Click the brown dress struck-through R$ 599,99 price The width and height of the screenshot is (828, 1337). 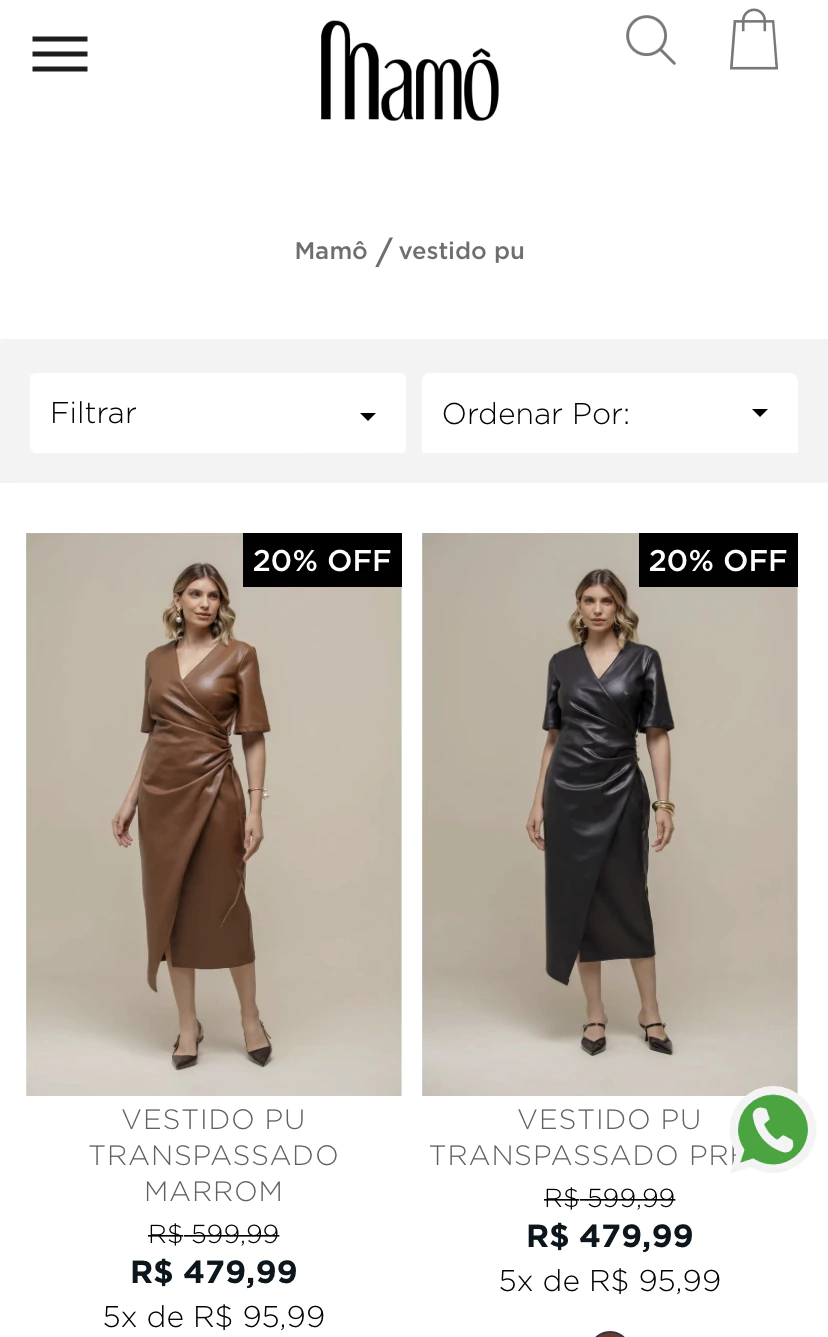click(214, 1234)
